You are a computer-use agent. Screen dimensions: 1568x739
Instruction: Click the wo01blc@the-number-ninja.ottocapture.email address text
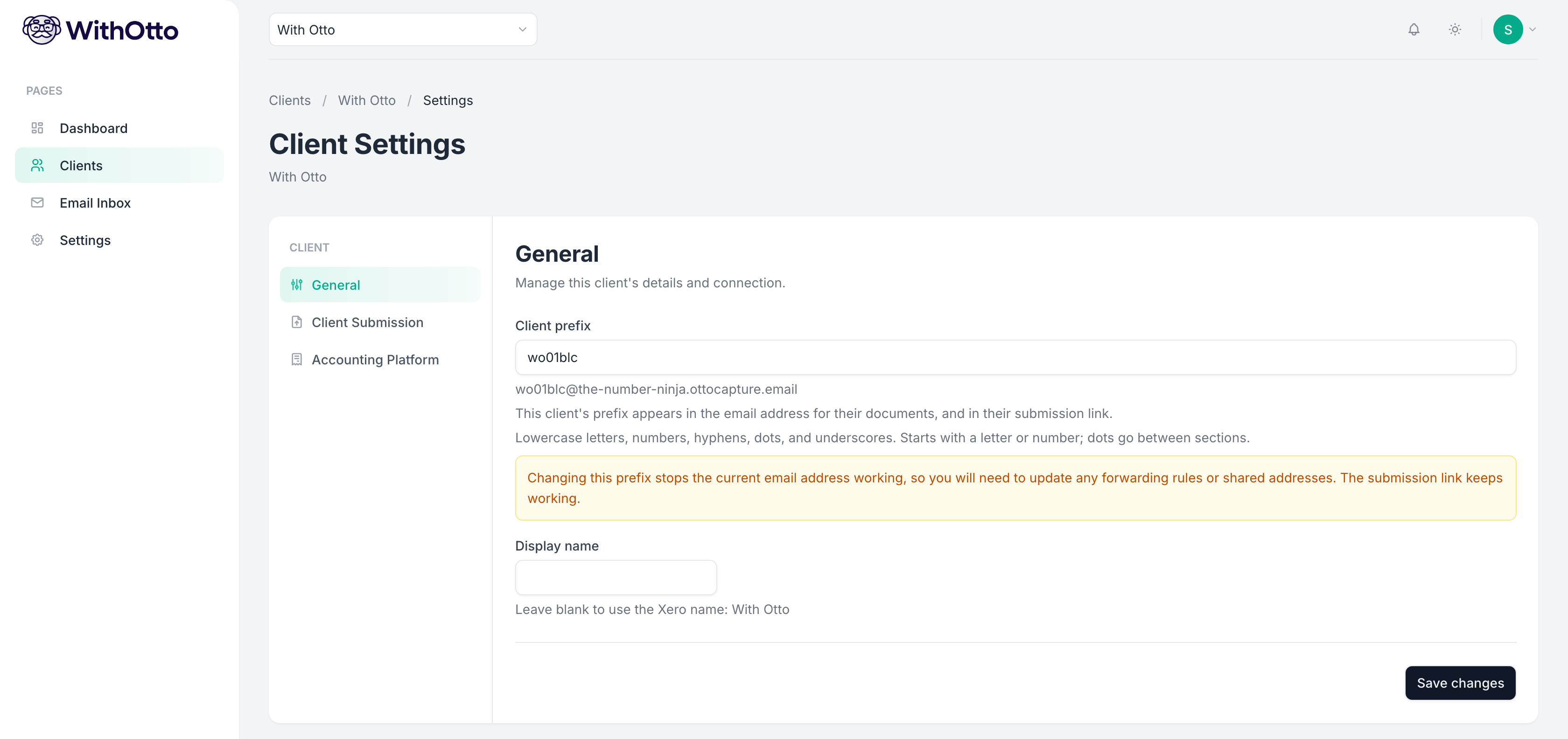point(656,389)
